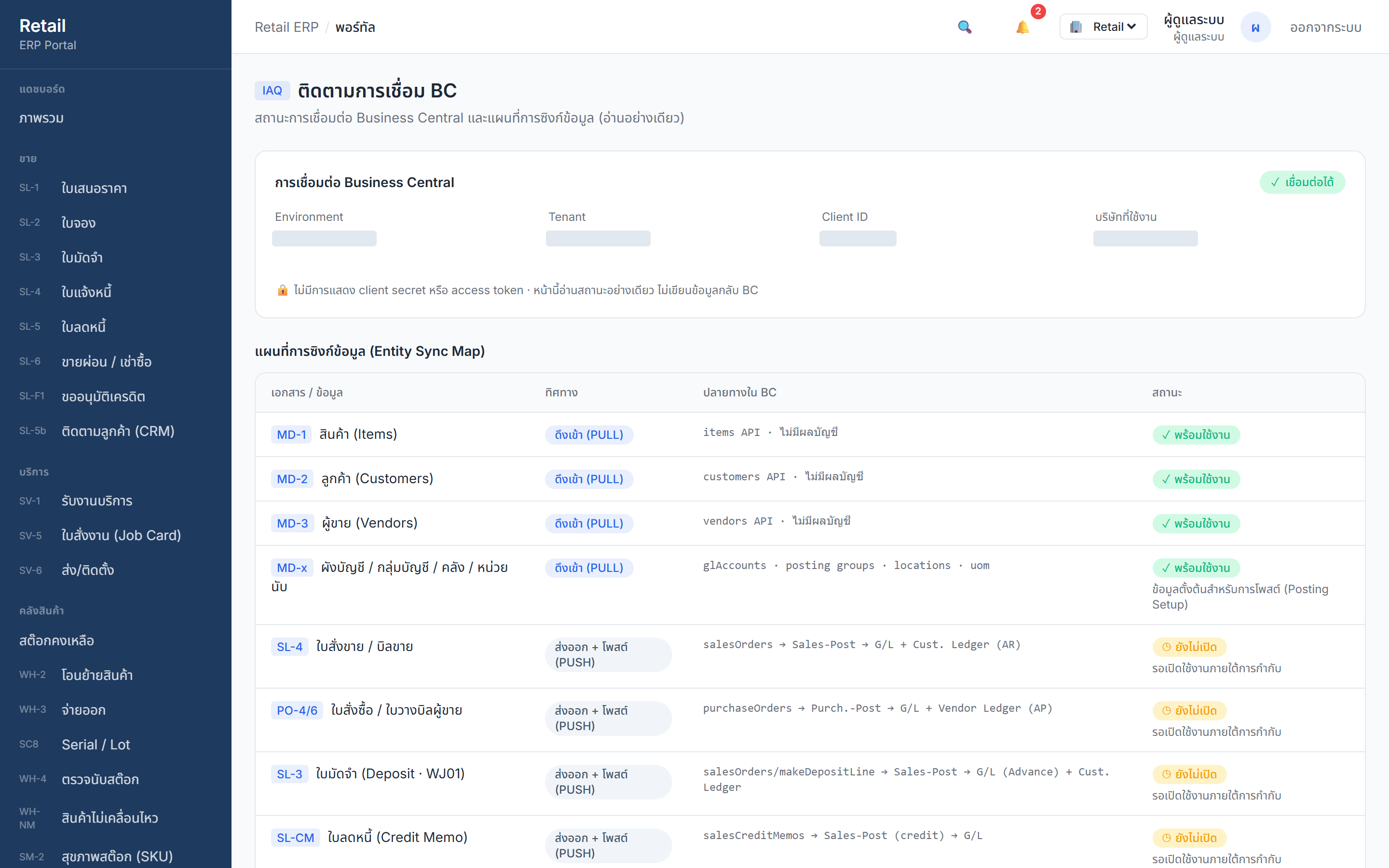
Task: Open WH-2 โอนย้ายสินค้า in sidebar
Action: (x=115, y=675)
